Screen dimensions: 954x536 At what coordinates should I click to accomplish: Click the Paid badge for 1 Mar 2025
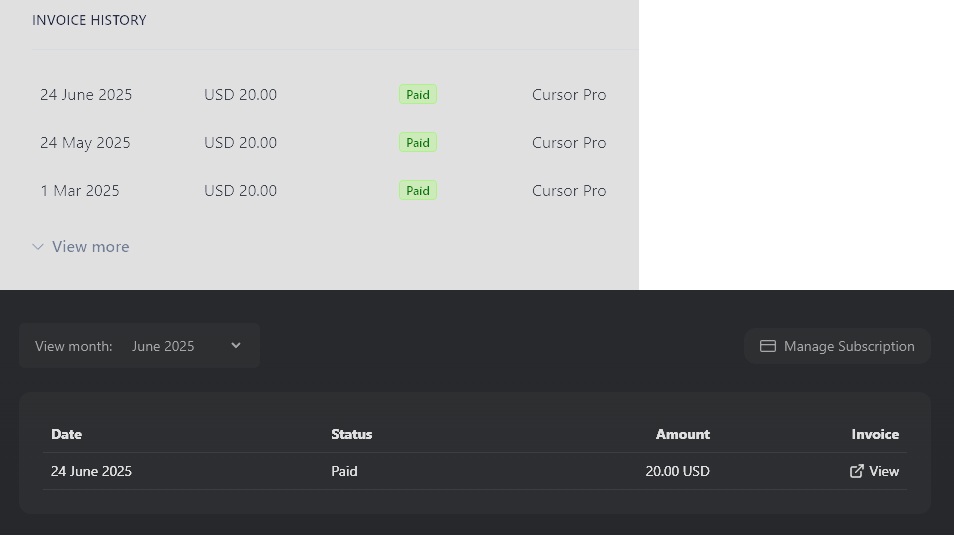418,190
